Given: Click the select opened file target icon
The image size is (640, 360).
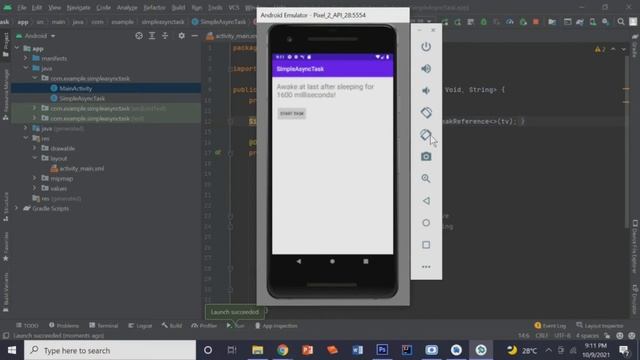Looking at the screenshot, I should [x=139, y=36].
